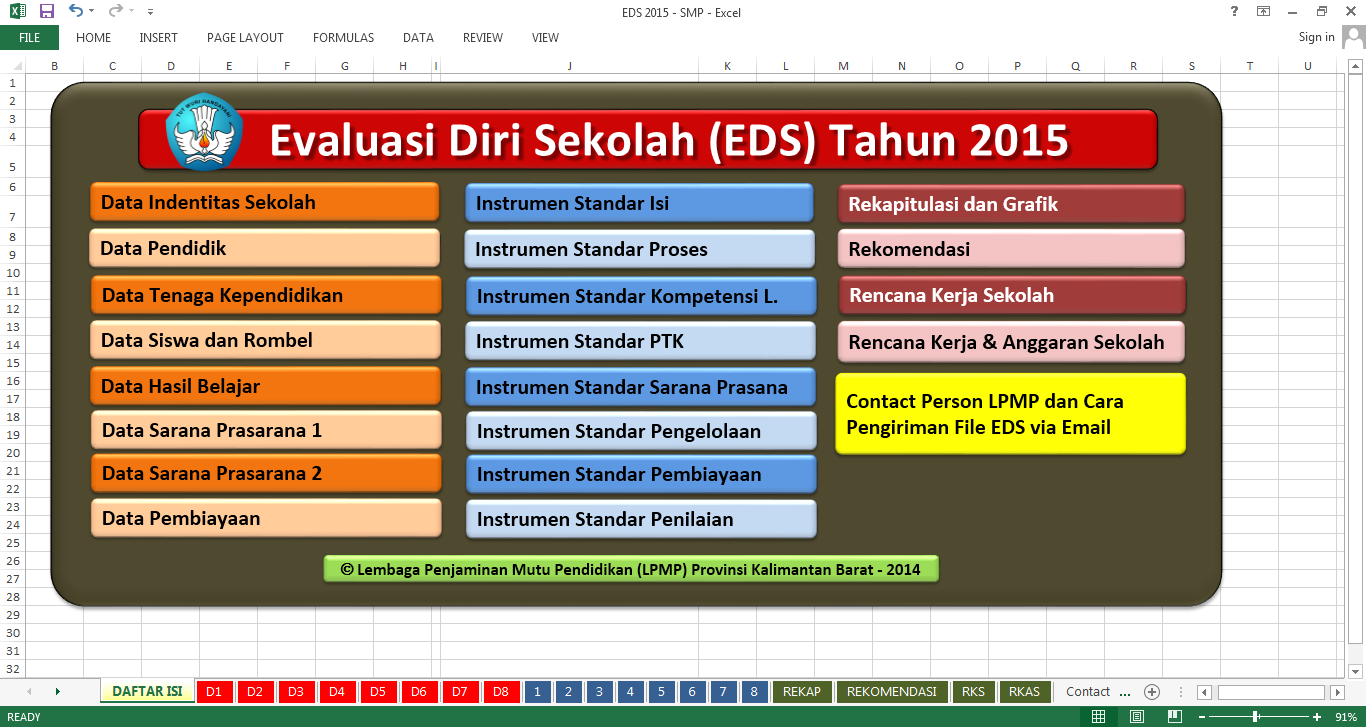Open the INSERT ribbon tab
Image resolution: width=1366 pixels, height=727 pixels.
[x=158, y=38]
